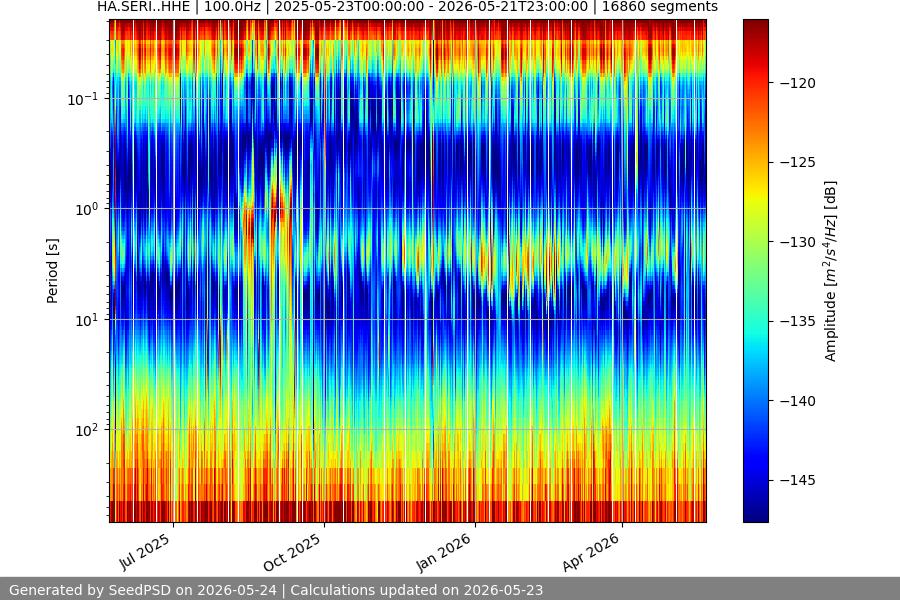Click the amplitude colorbar gradient

click(x=755, y=271)
